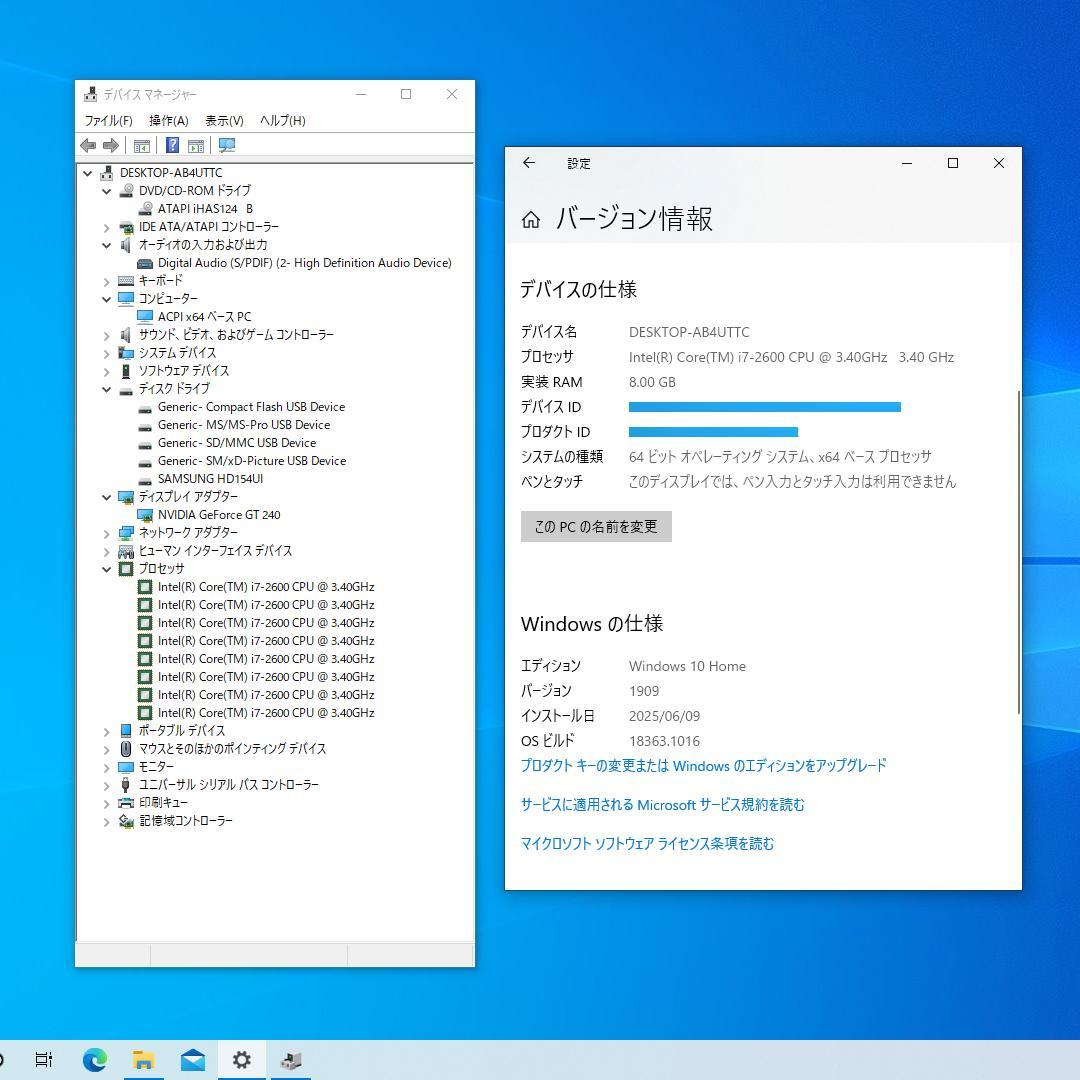
Task: Expand the モニター device category
Action: pos(107,767)
